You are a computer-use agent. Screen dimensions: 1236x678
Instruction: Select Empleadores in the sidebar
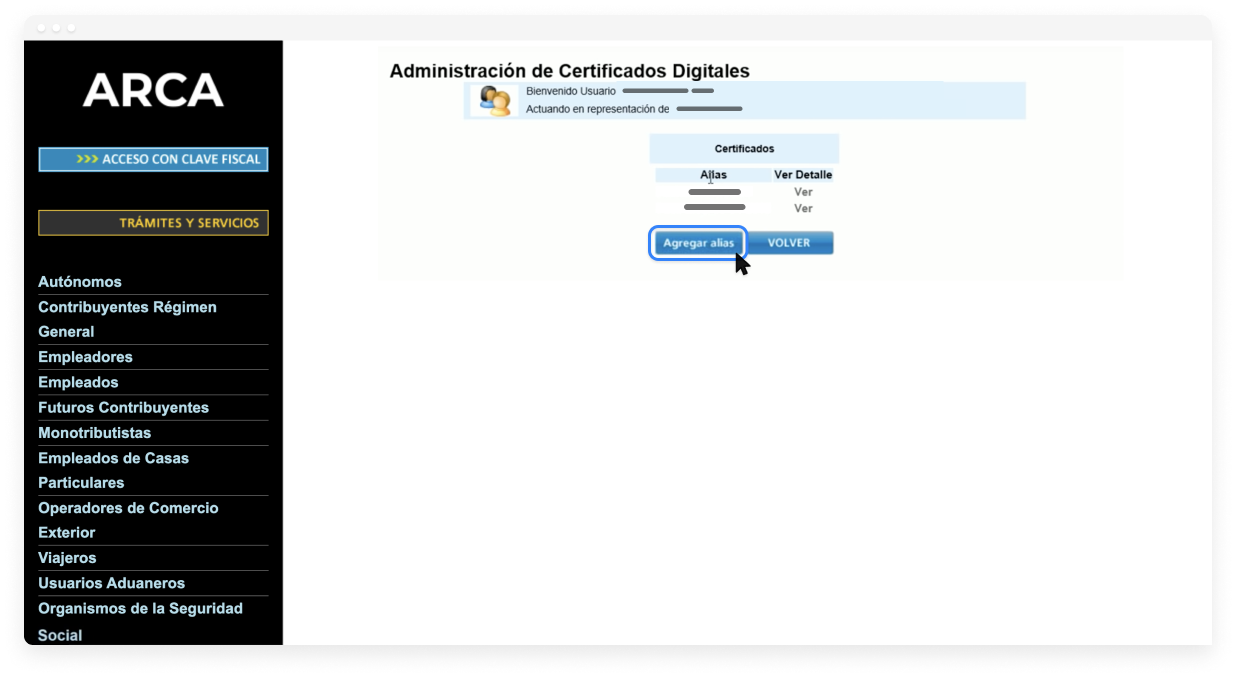[x=85, y=357]
